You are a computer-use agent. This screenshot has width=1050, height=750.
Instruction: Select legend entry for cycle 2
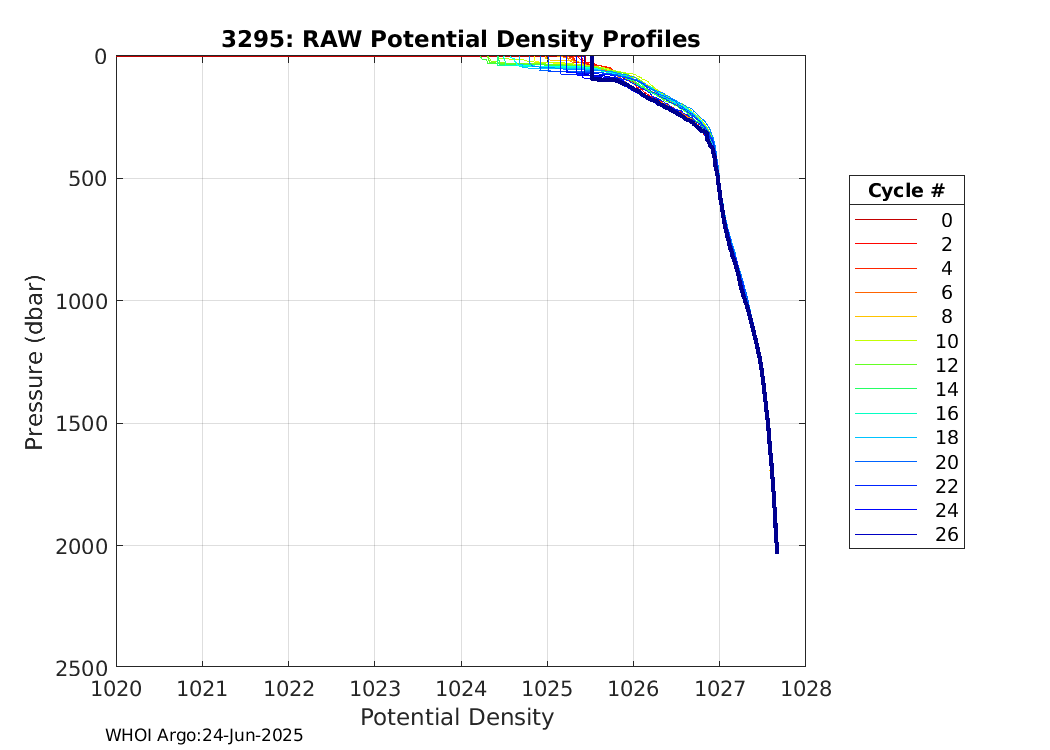pos(906,244)
